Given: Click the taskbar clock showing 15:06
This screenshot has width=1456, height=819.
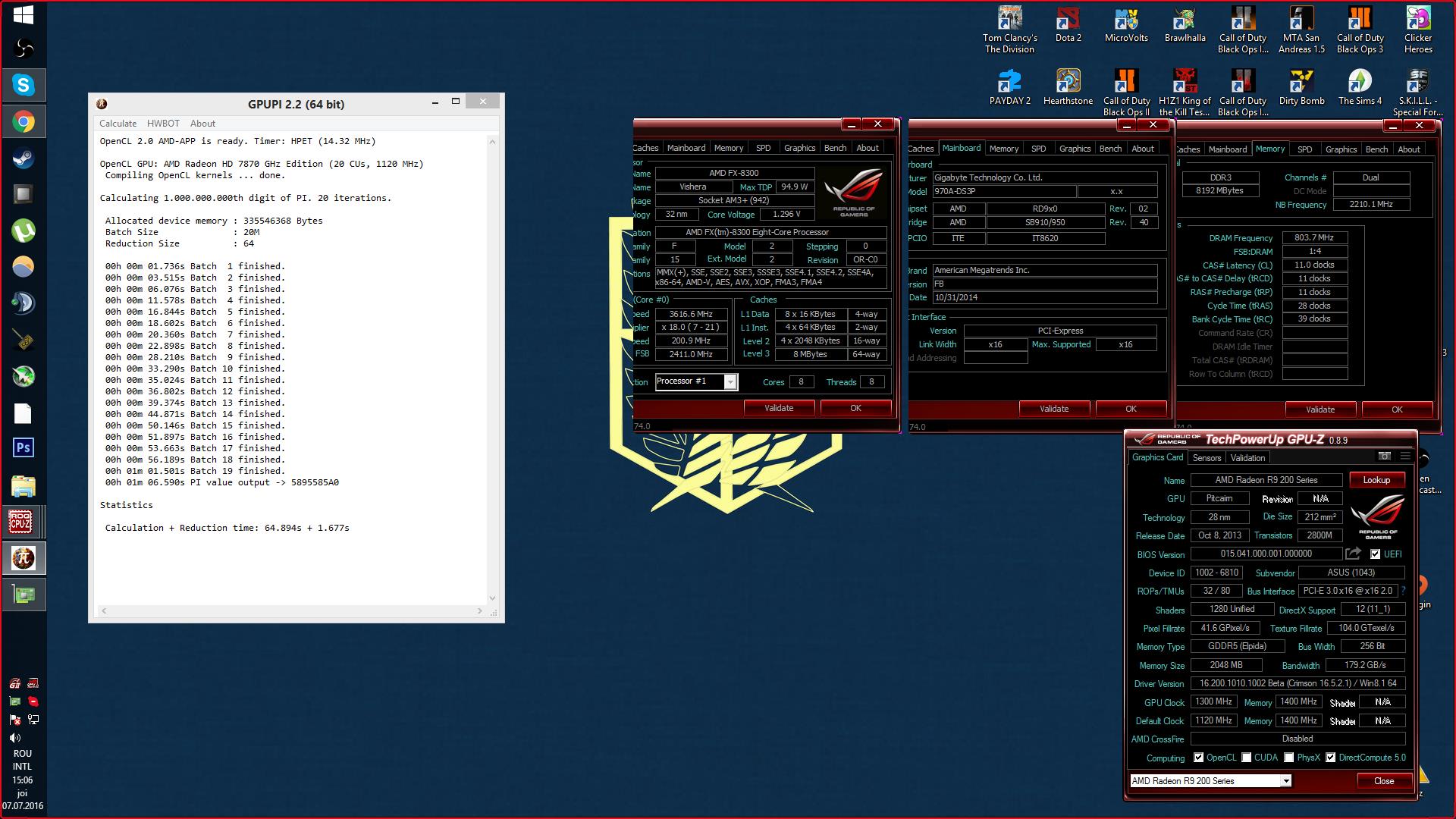Looking at the screenshot, I should (23, 780).
